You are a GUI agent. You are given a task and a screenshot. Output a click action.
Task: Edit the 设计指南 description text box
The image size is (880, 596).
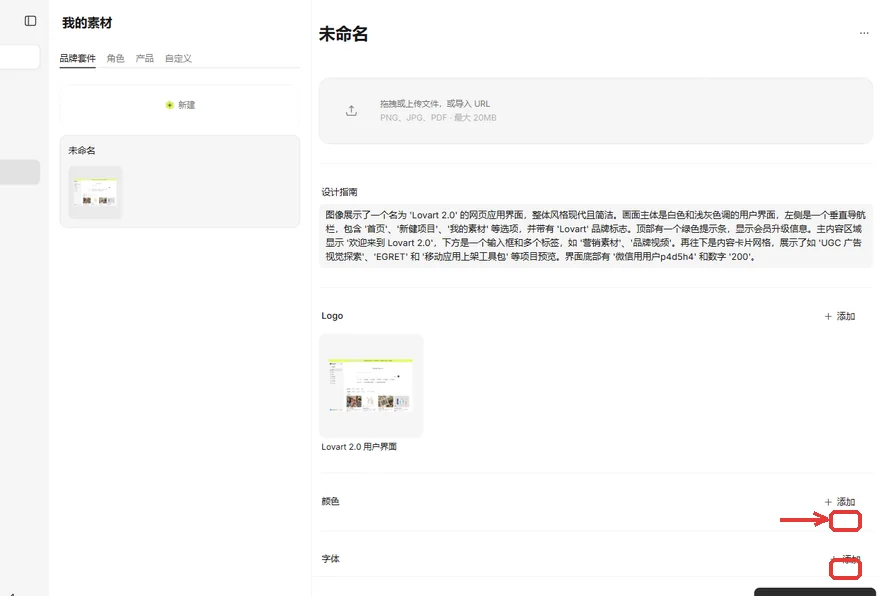pyautogui.click(x=596, y=236)
